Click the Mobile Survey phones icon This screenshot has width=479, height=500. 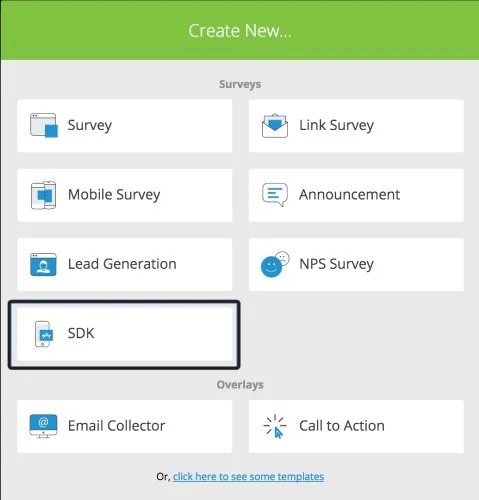43,195
